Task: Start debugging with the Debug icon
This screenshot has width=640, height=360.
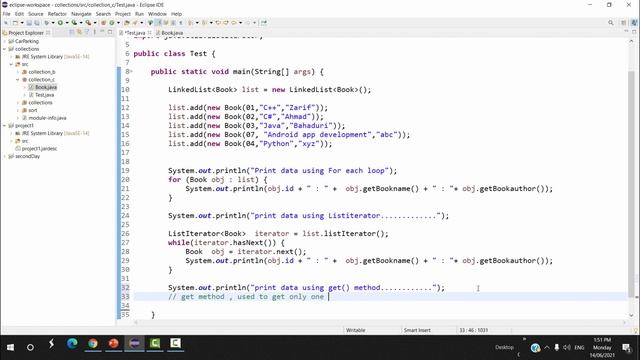Action: [47, 23]
